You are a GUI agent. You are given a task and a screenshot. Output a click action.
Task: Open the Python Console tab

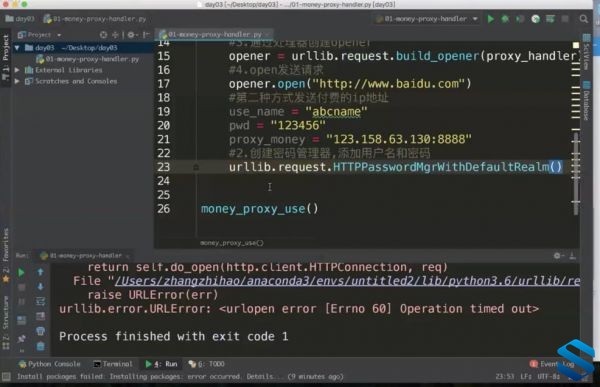point(50,364)
